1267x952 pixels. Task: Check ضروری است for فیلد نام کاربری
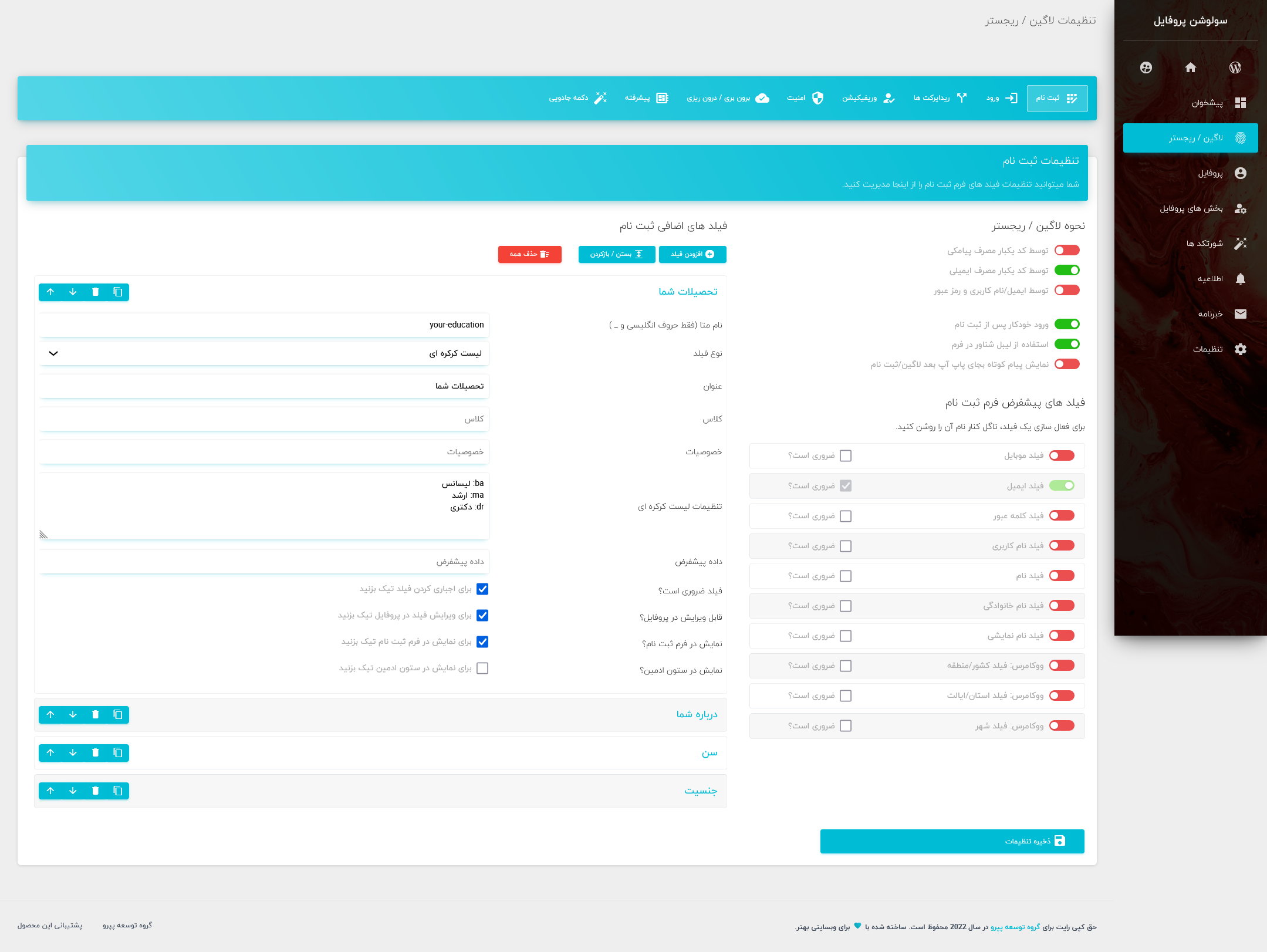(x=845, y=546)
